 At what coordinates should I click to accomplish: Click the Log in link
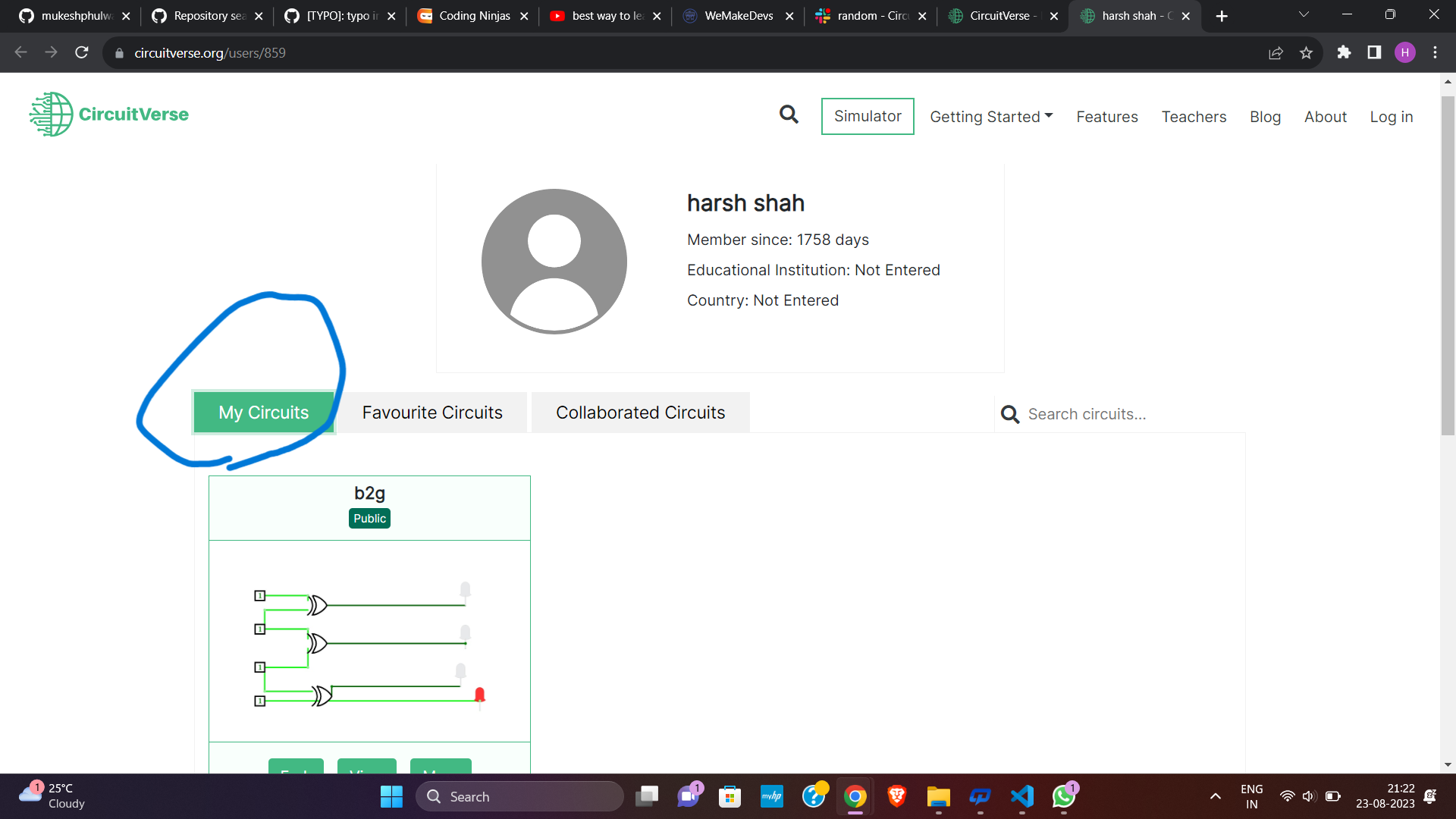tap(1391, 117)
